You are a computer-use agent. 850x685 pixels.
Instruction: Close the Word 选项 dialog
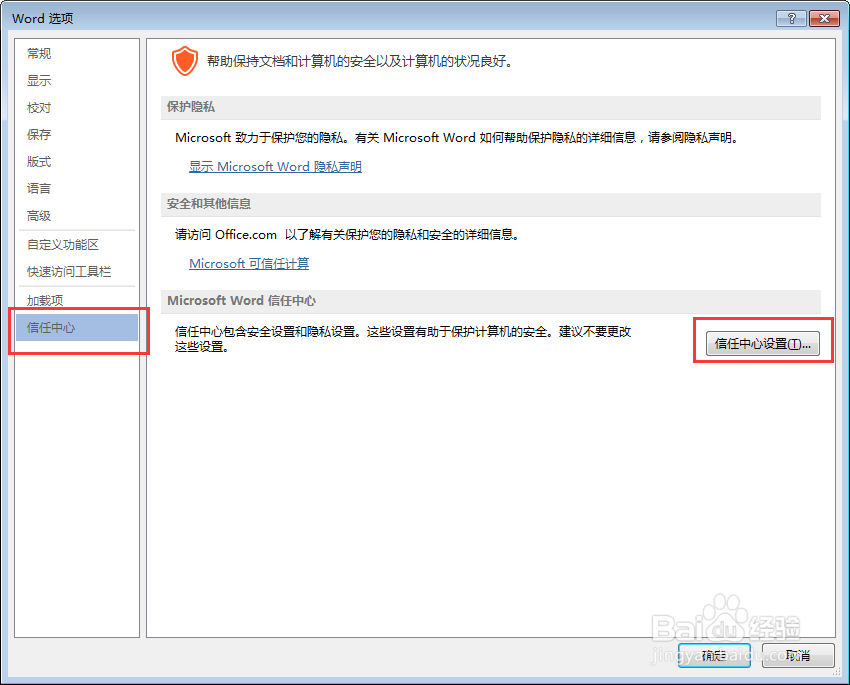(x=824, y=18)
